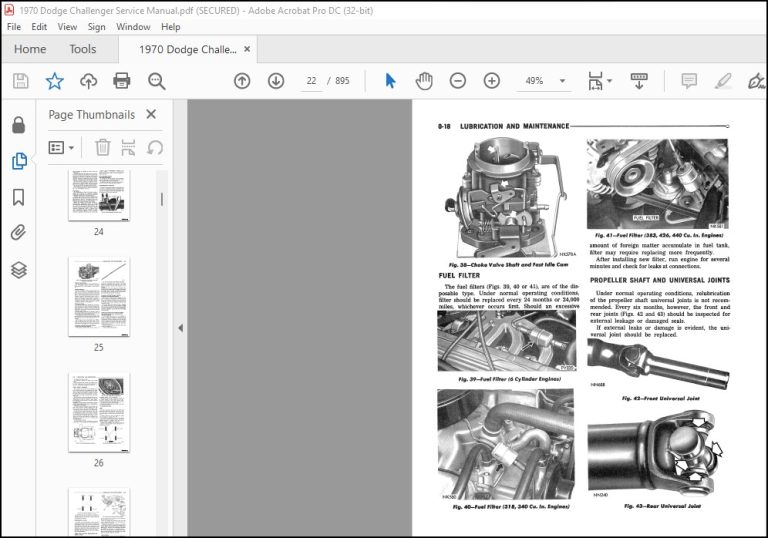Zoom in with plus icon
This screenshot has width=768, height=538.
coord(491,81)
